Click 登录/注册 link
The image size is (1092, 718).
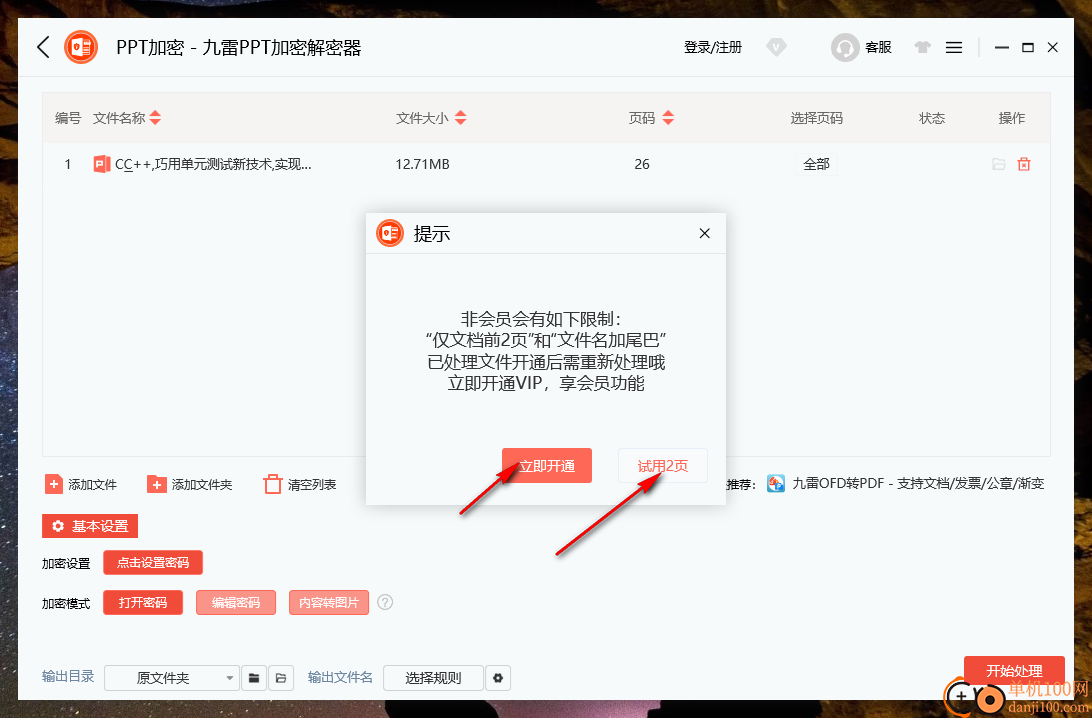(712, 47)
